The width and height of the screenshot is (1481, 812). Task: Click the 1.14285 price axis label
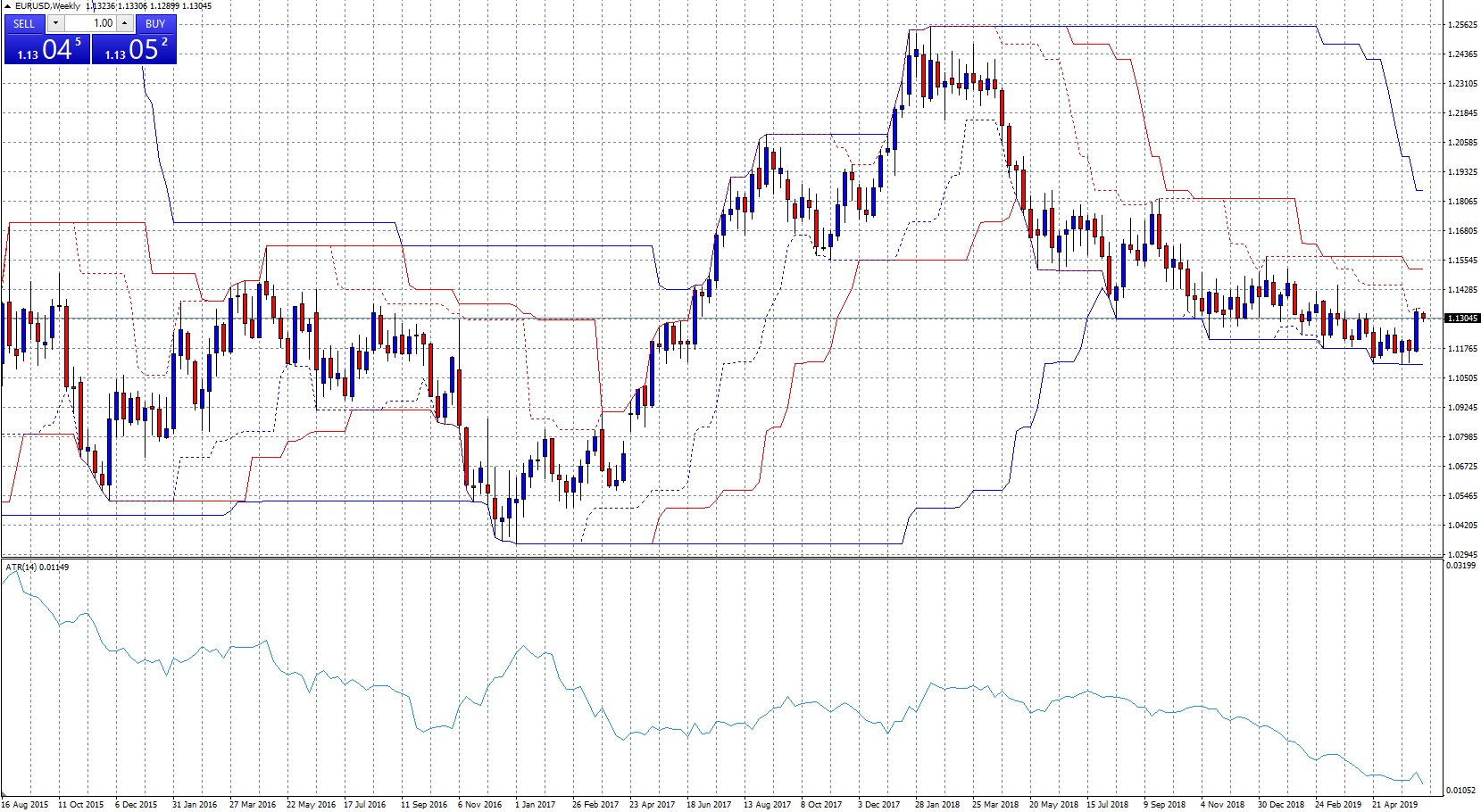[1462, 290]
